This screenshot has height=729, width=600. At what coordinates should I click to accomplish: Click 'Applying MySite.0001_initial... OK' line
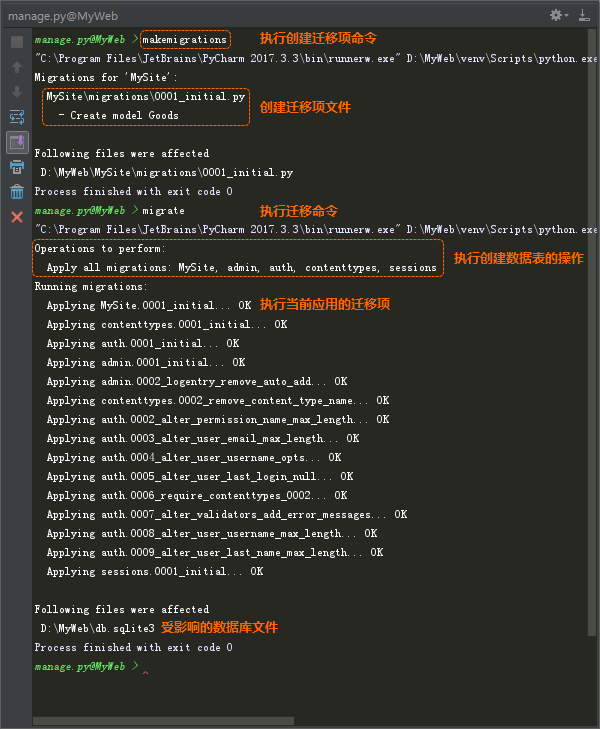coord(149,306)
